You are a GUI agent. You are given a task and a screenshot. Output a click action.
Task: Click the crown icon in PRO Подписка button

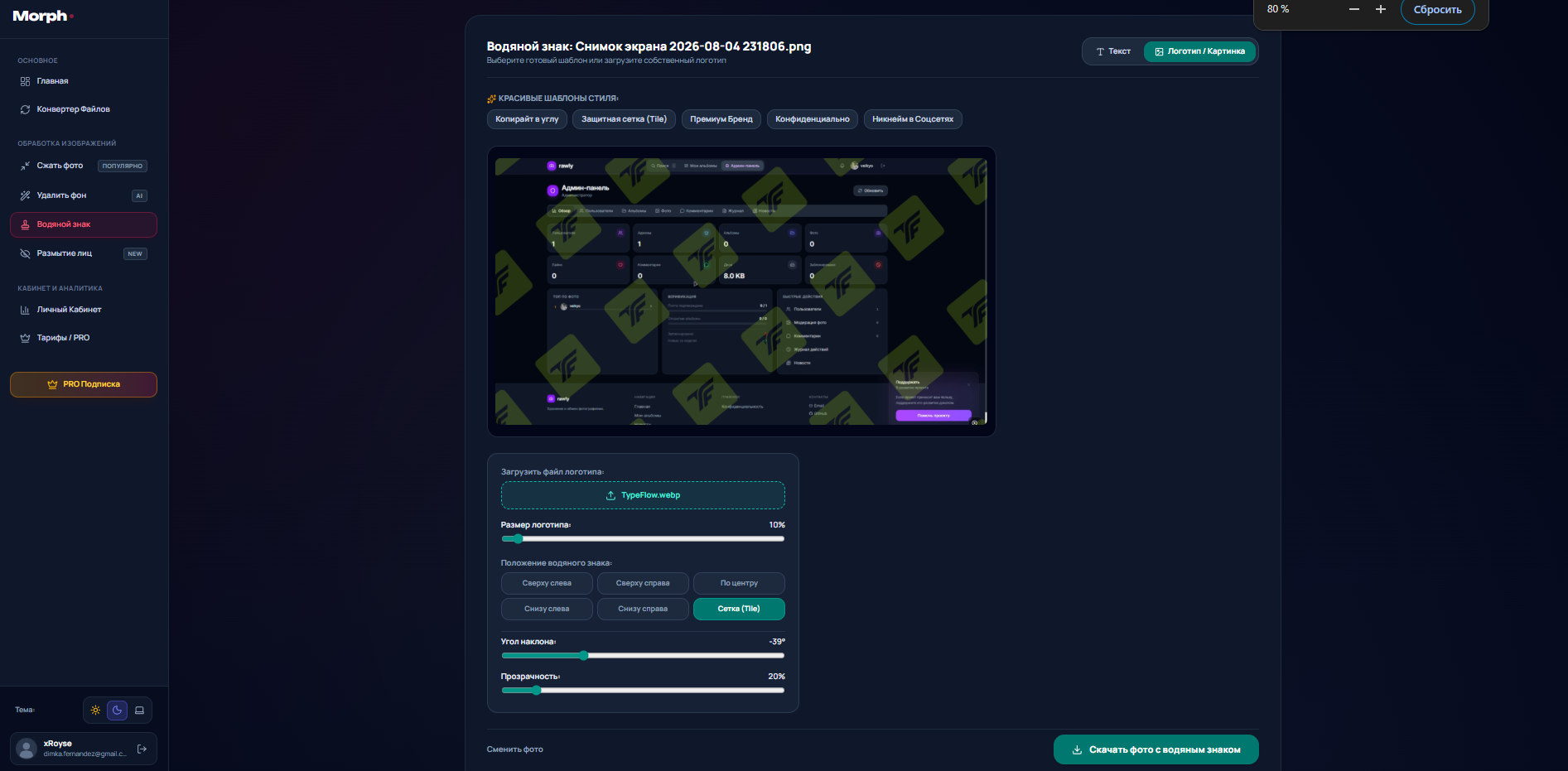pos(53,384)
